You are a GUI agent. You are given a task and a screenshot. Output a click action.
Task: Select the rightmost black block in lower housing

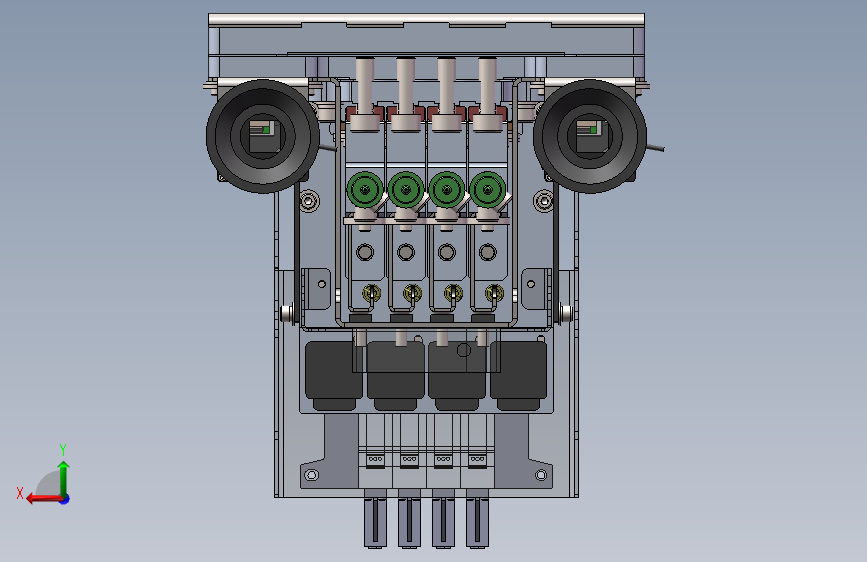point(519,375)
